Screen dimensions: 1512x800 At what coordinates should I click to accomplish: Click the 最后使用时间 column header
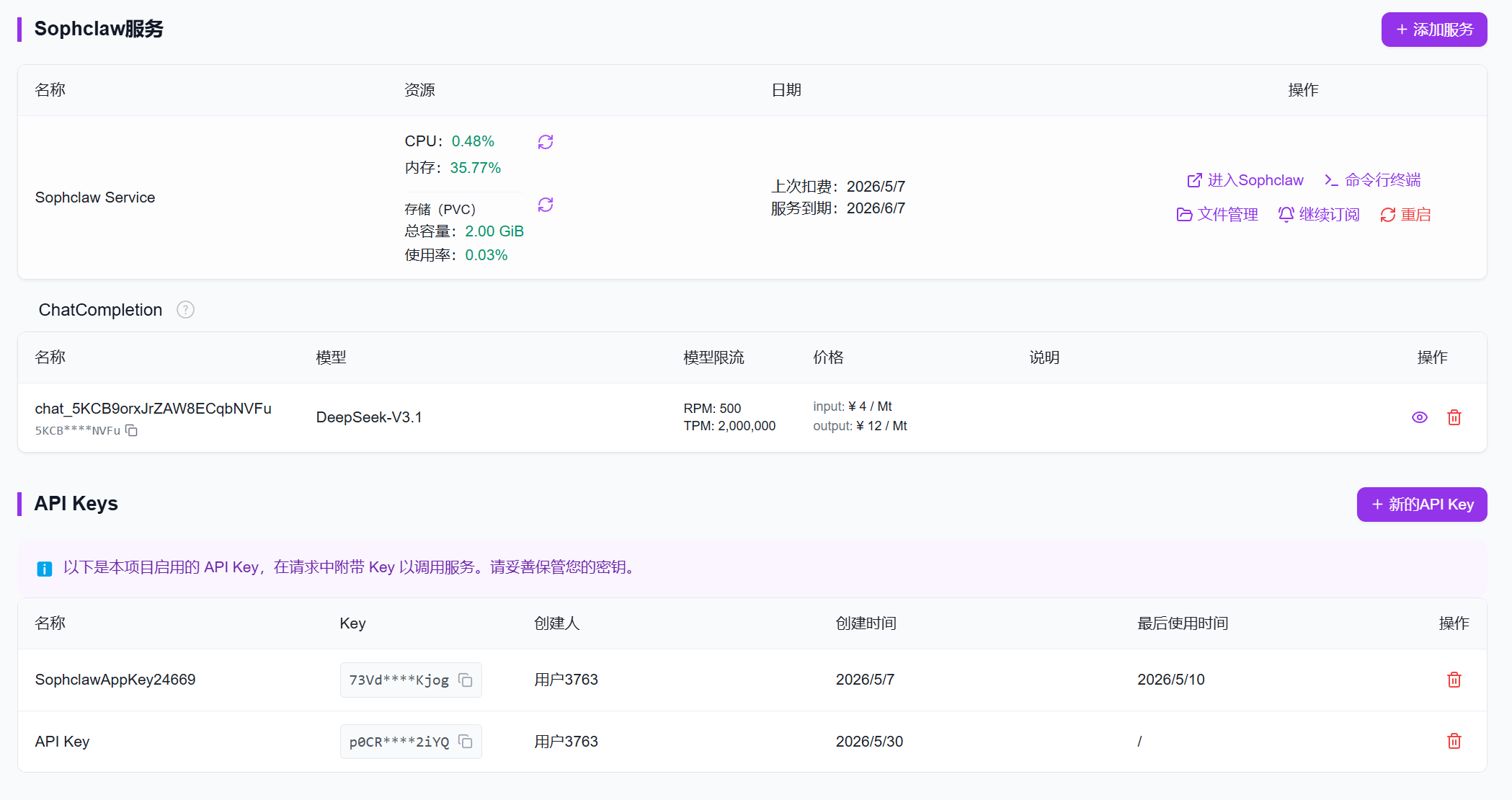pyautogui.click(x=1183, y=623)
